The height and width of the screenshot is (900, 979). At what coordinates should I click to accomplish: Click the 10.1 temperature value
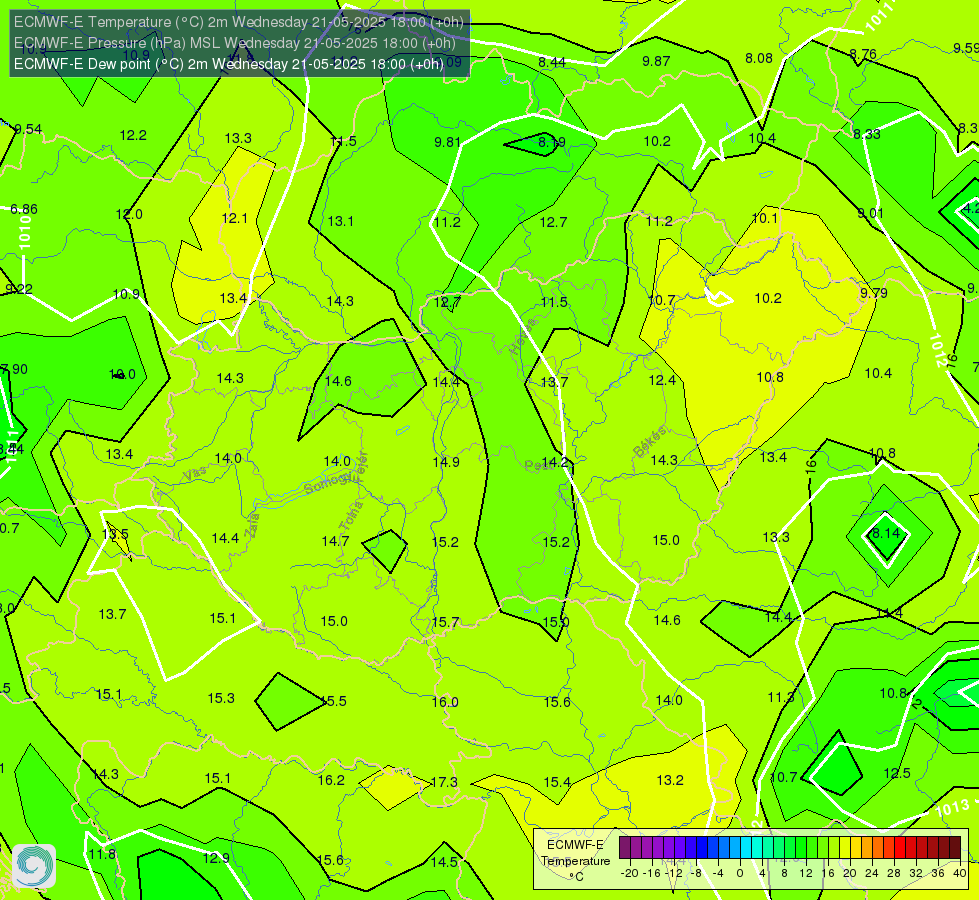[x=764, y=218]
